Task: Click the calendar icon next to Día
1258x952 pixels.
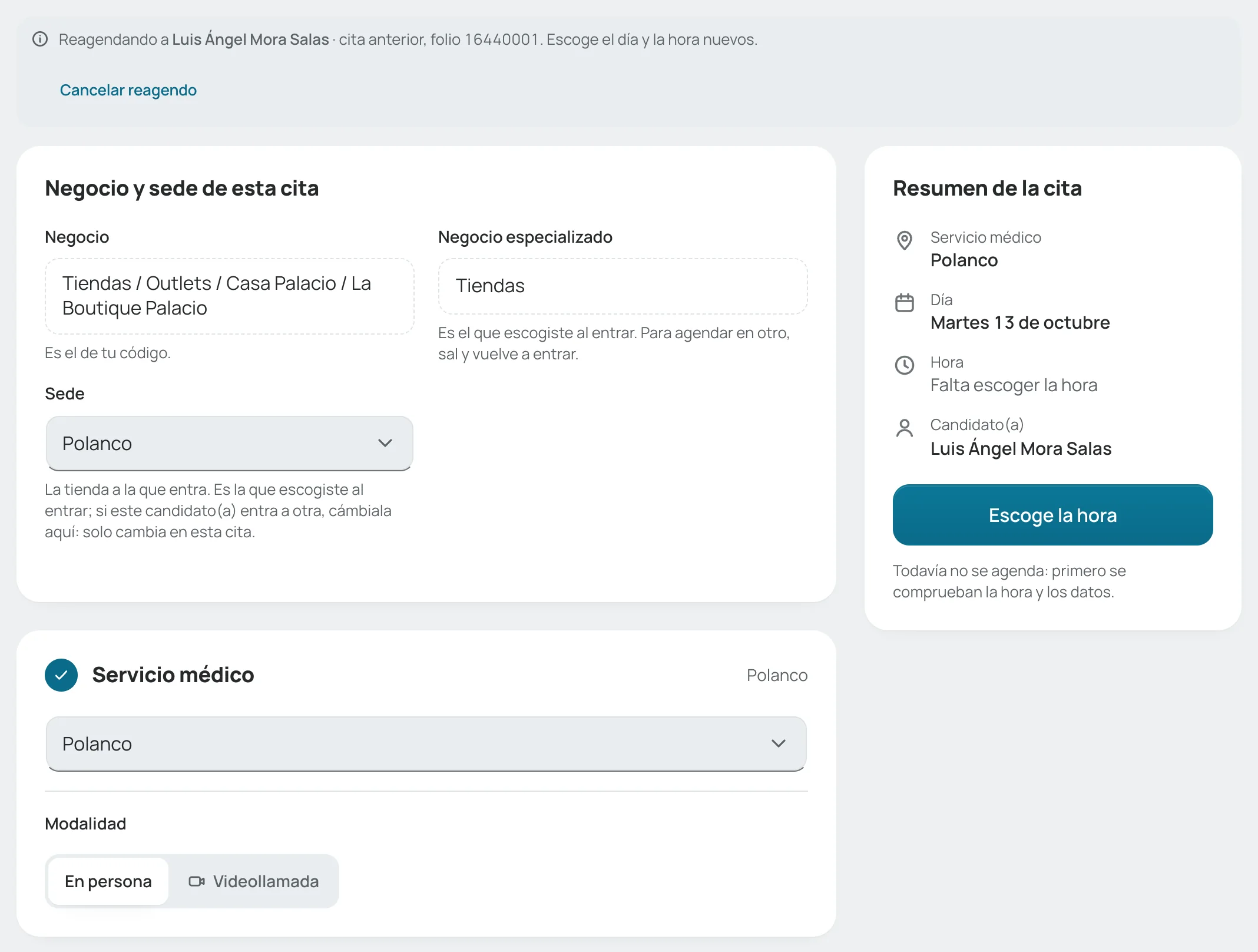Action: 905,303
